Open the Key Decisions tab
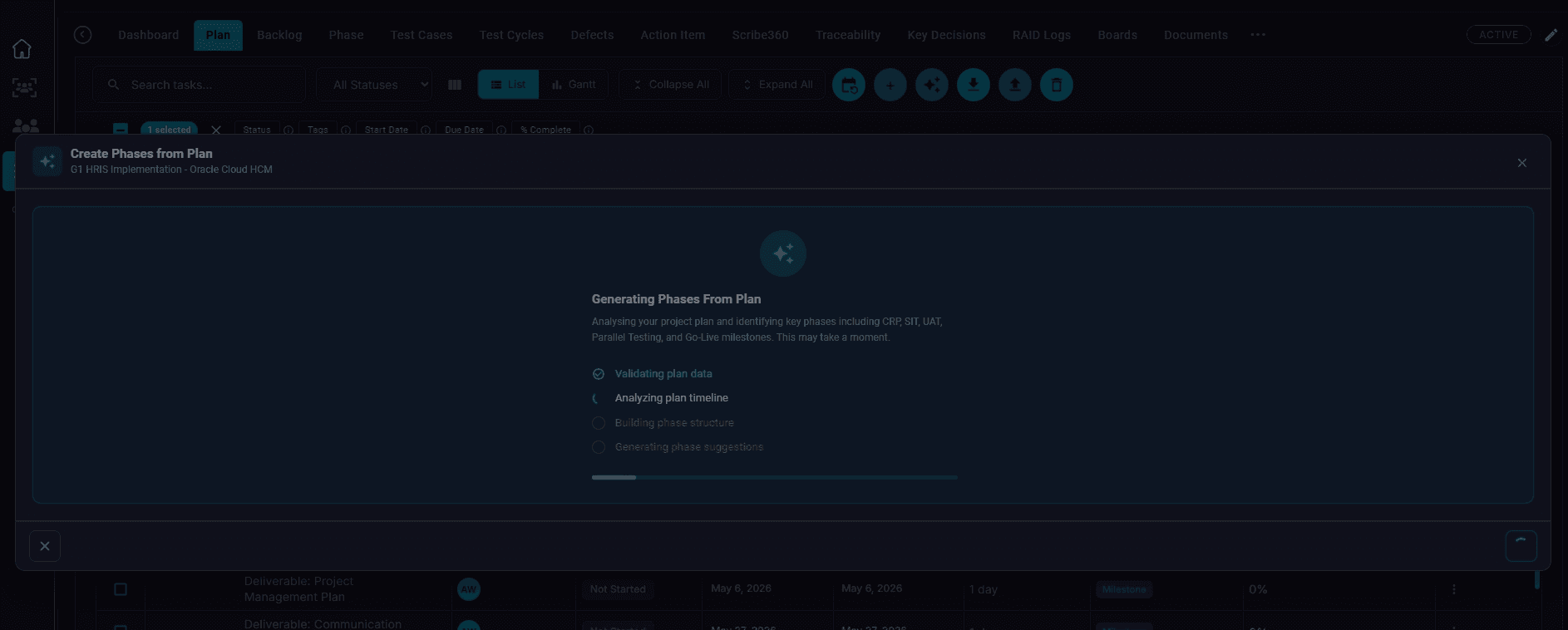Viewport: 1568px width, 630px height. [x=946, y=35]
